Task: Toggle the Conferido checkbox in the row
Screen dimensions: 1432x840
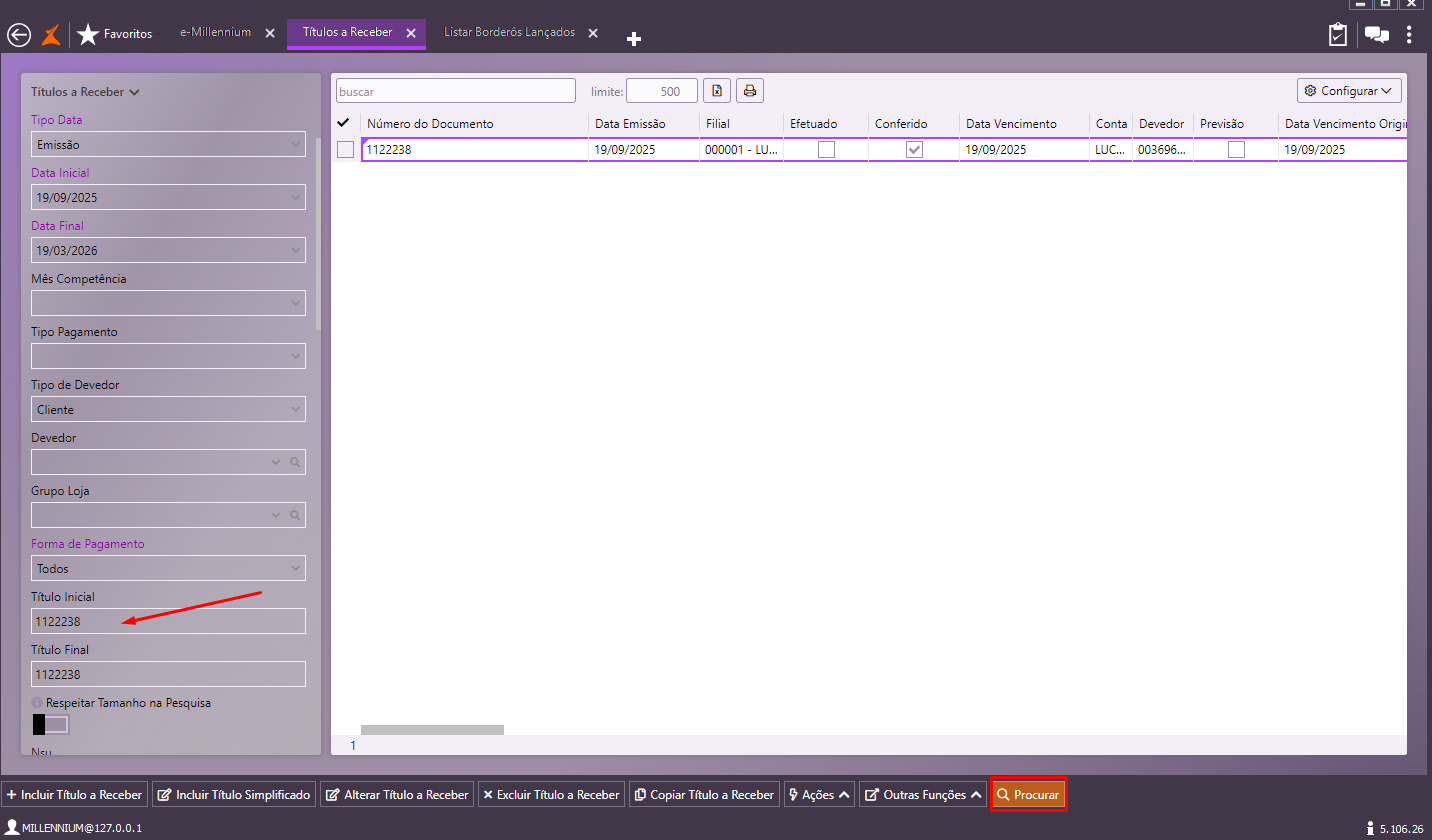Action: pos(914,150)
